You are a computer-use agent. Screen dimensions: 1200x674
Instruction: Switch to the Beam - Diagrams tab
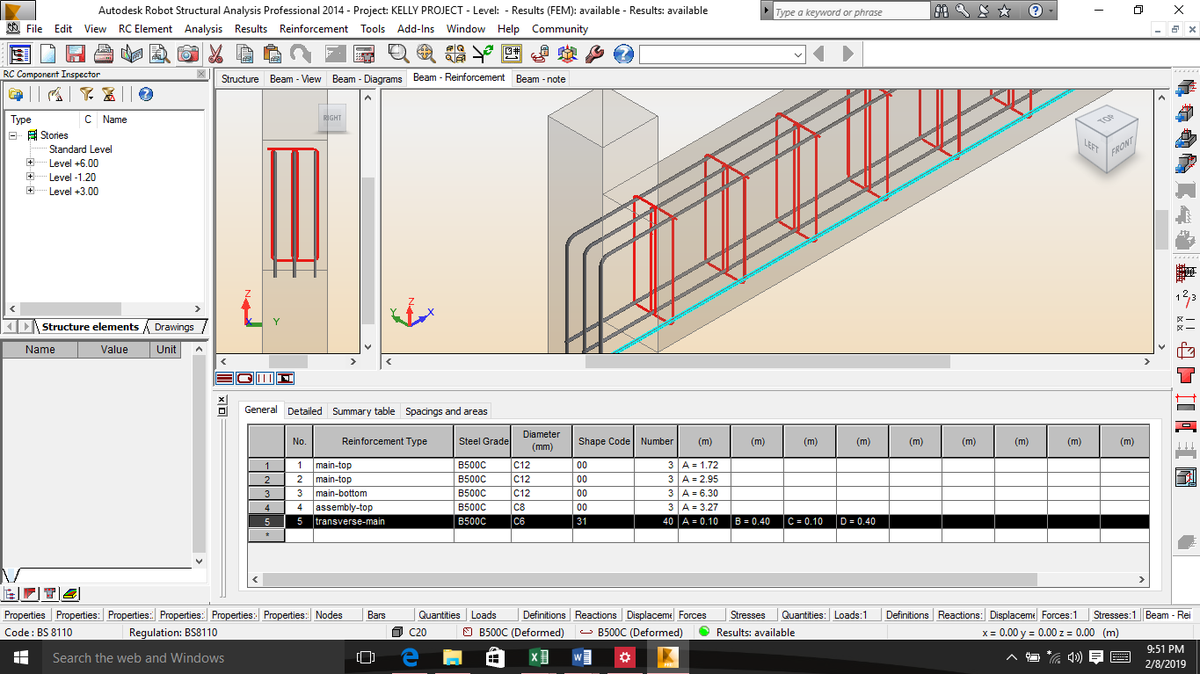pyautogui.click(x=366, y=78)
